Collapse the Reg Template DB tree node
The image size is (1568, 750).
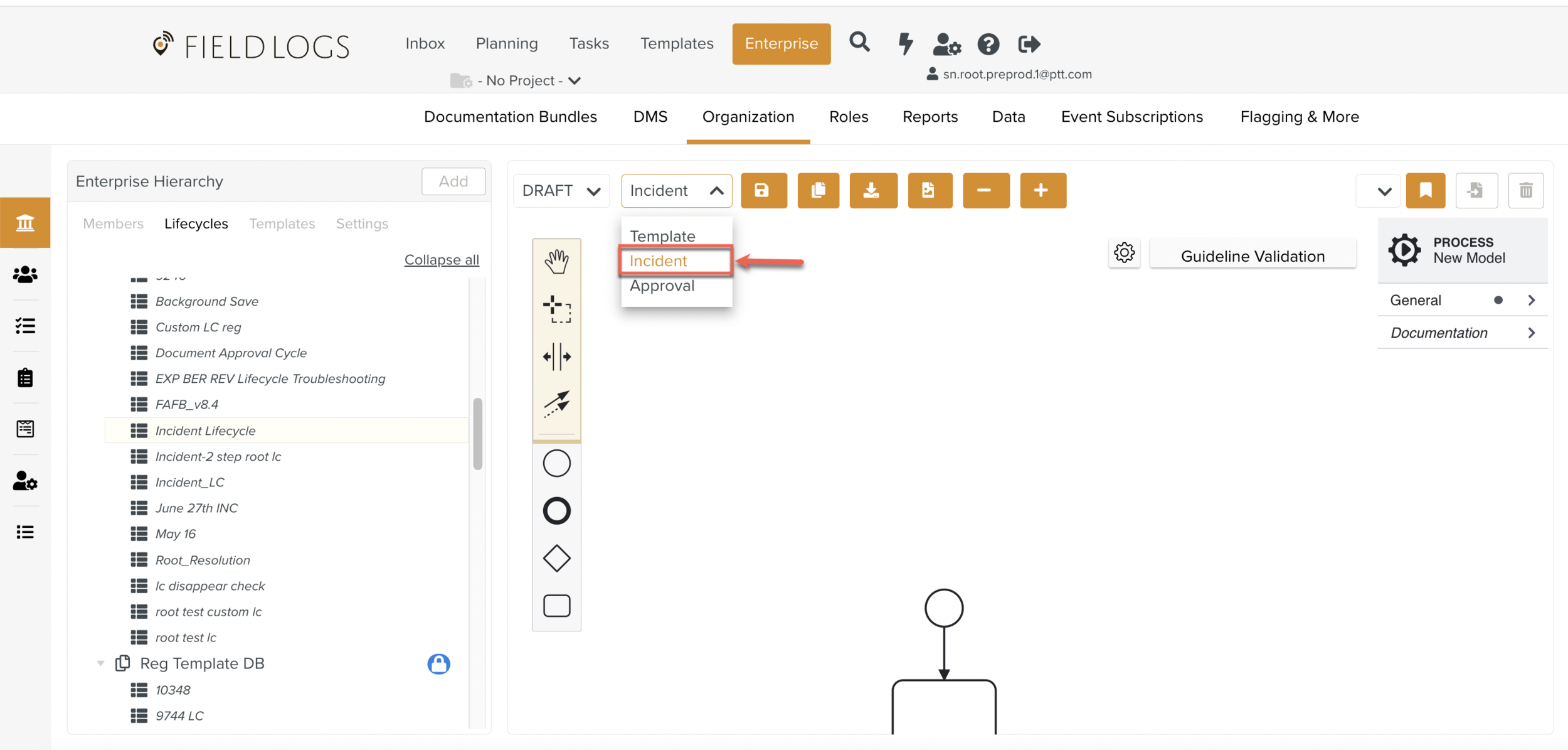tap(100, 663)
